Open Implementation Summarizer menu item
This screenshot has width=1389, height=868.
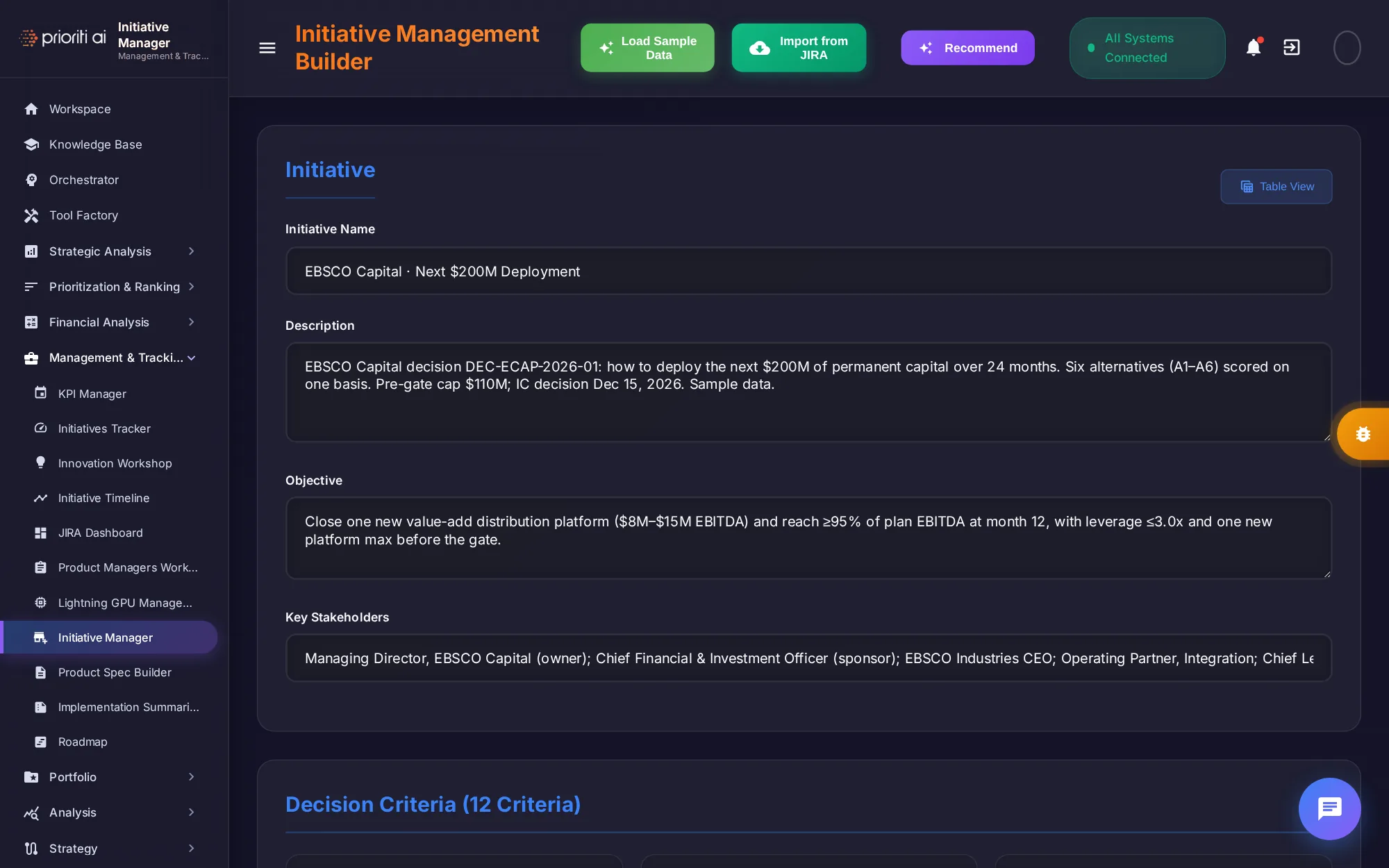[110, 707]
